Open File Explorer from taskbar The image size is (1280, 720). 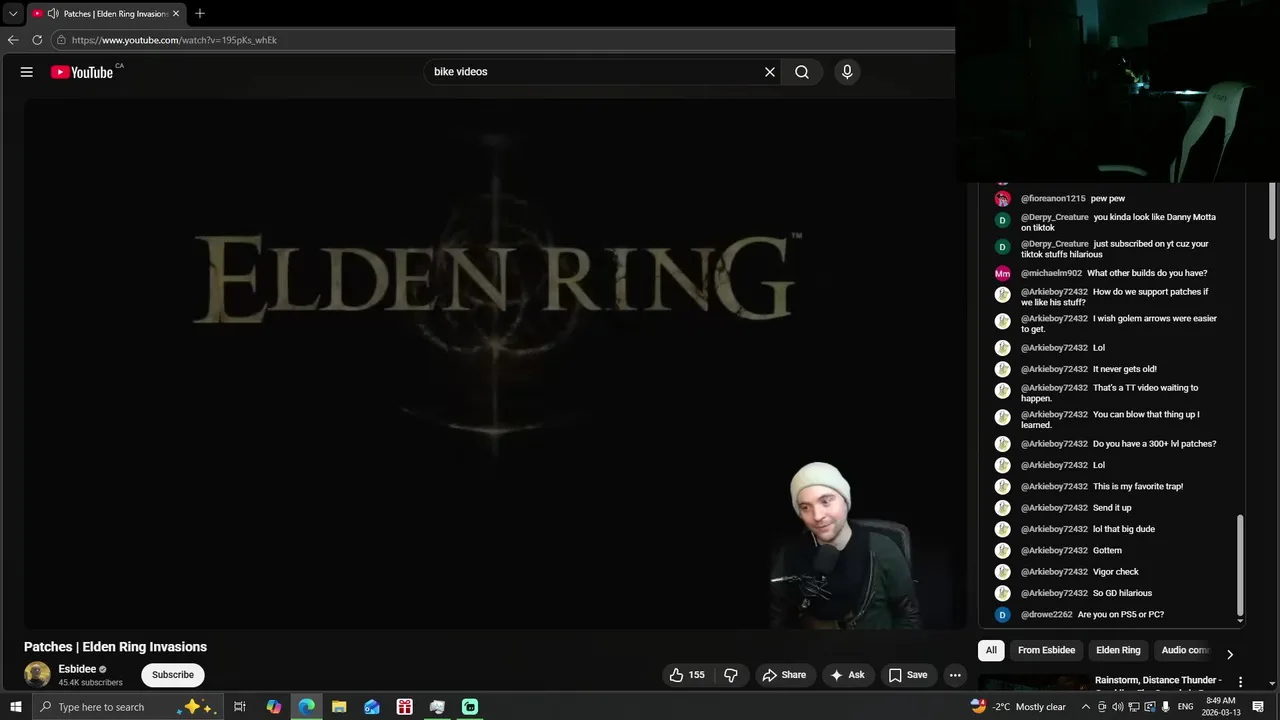pyautogui.click(x=339, y=707)
